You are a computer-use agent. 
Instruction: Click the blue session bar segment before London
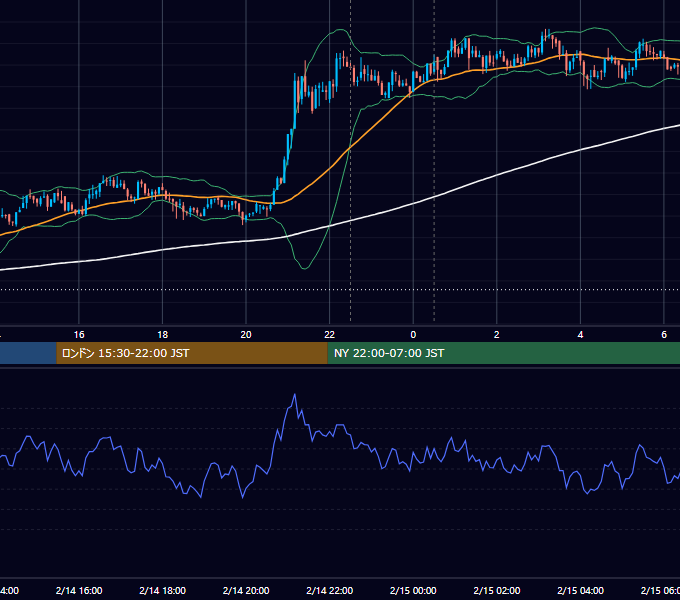coord(28,353)
